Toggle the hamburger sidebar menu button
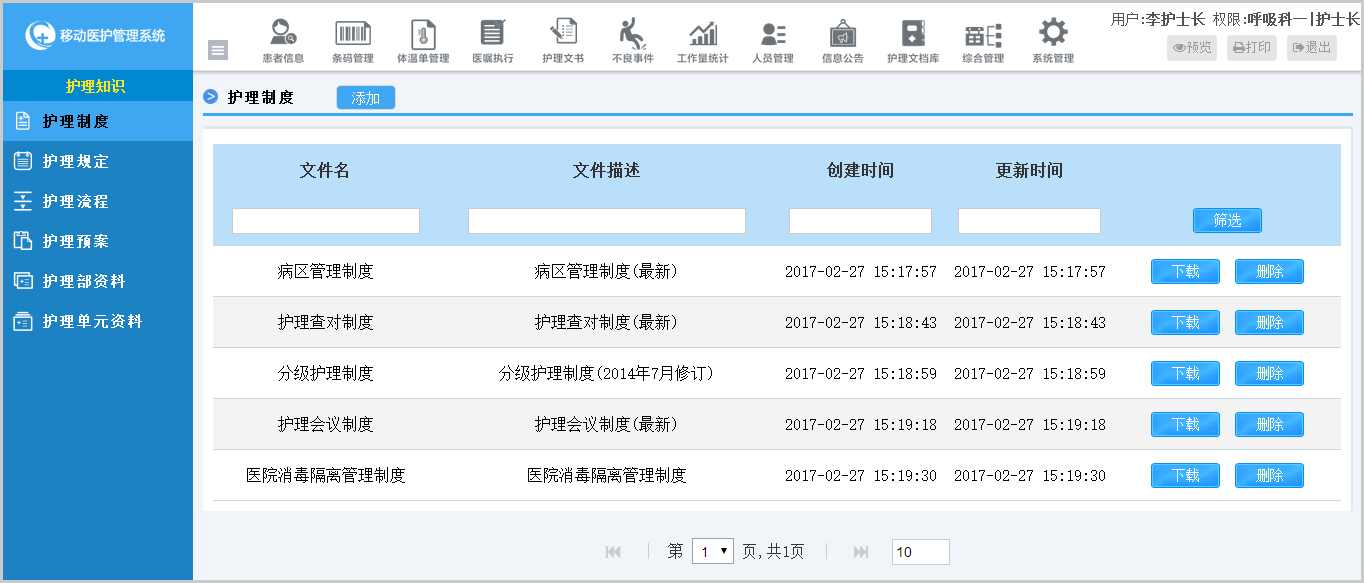Viewport: 1364px width, 583px height. (218, 50)
